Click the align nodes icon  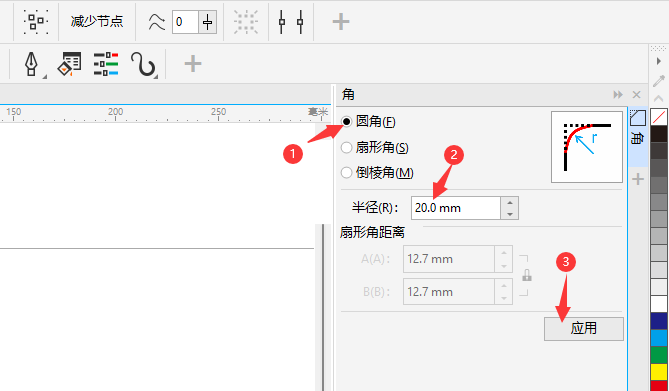click(x=291, y=21)
